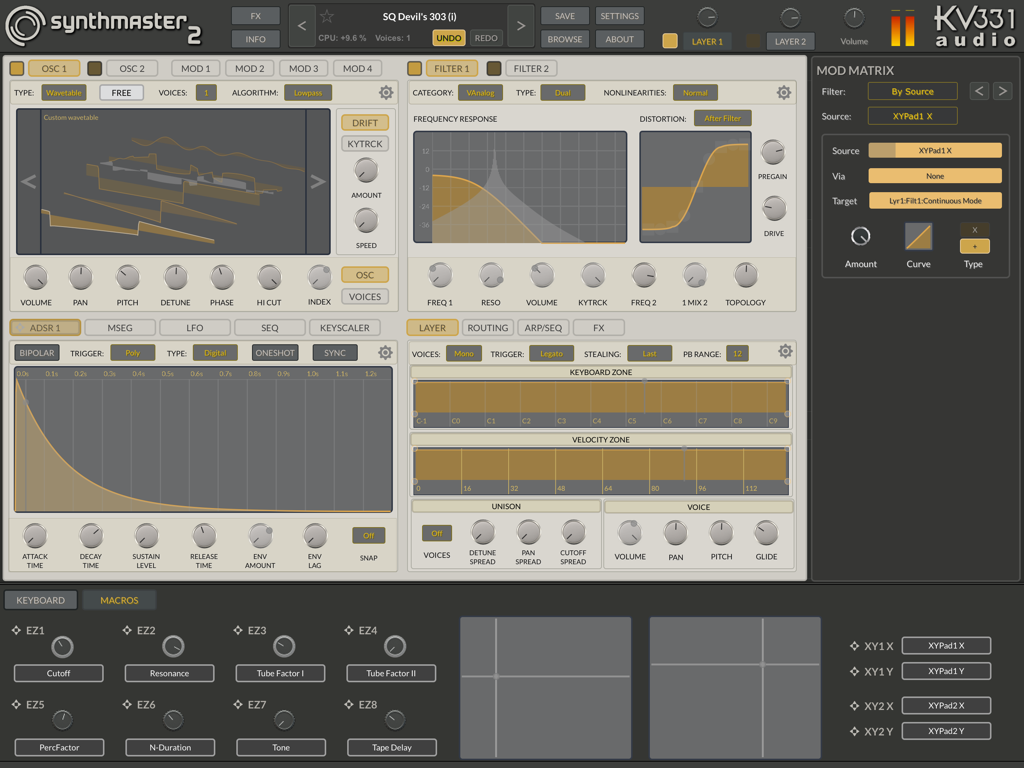Open the Wavetable type dropdown
Viewport: 1024px width, 768px height.
pyautogui.click(x=63, y=92)
